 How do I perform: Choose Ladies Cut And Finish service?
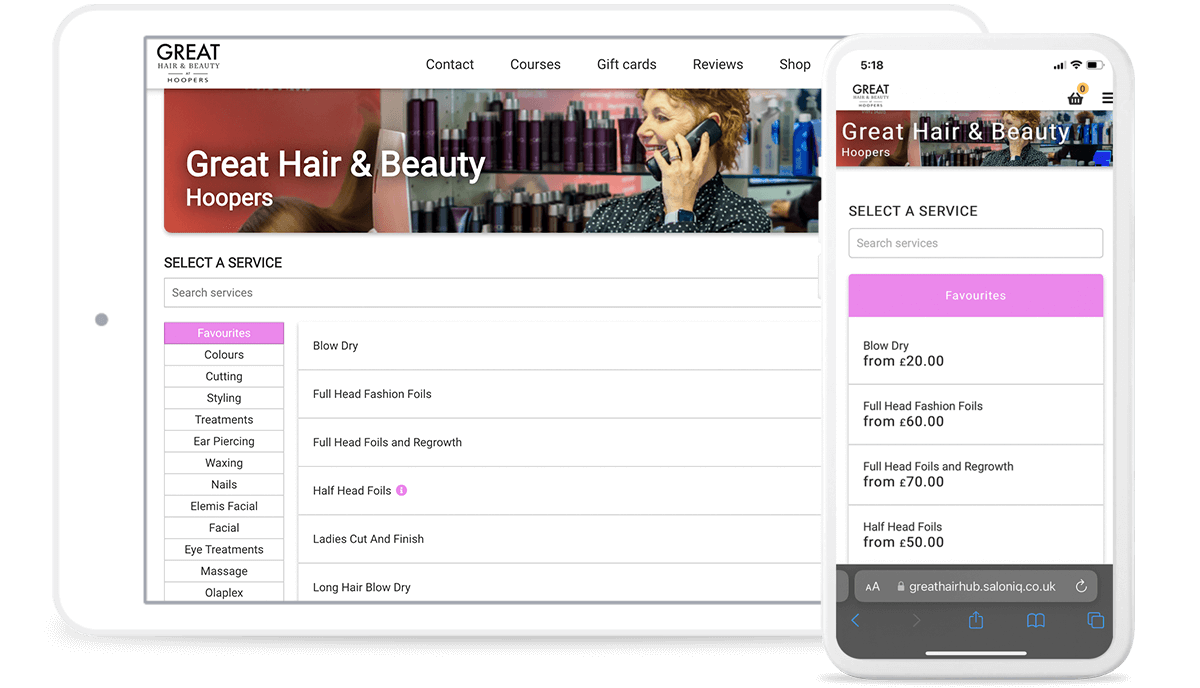(559, 539)
